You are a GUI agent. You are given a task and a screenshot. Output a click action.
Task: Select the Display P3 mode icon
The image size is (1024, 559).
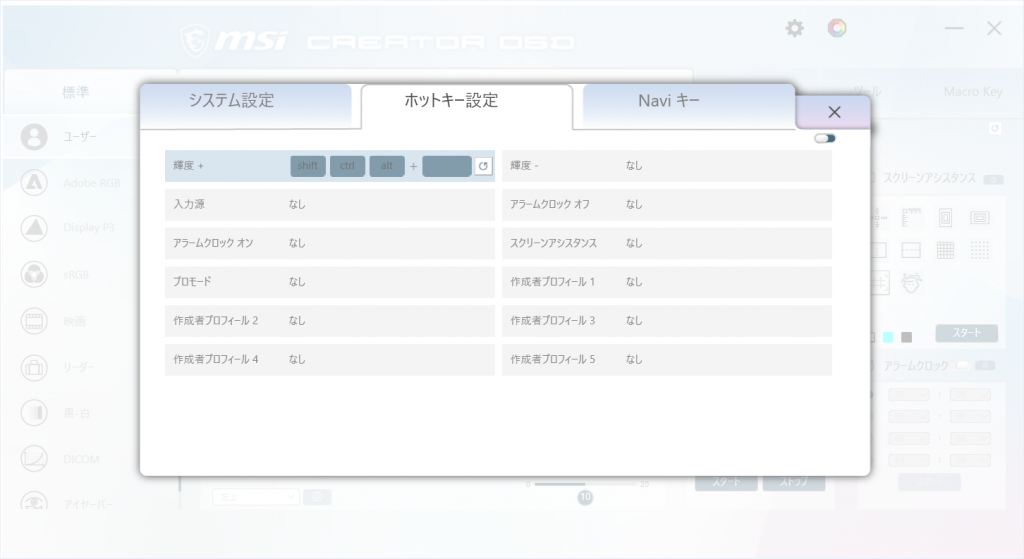34,228
